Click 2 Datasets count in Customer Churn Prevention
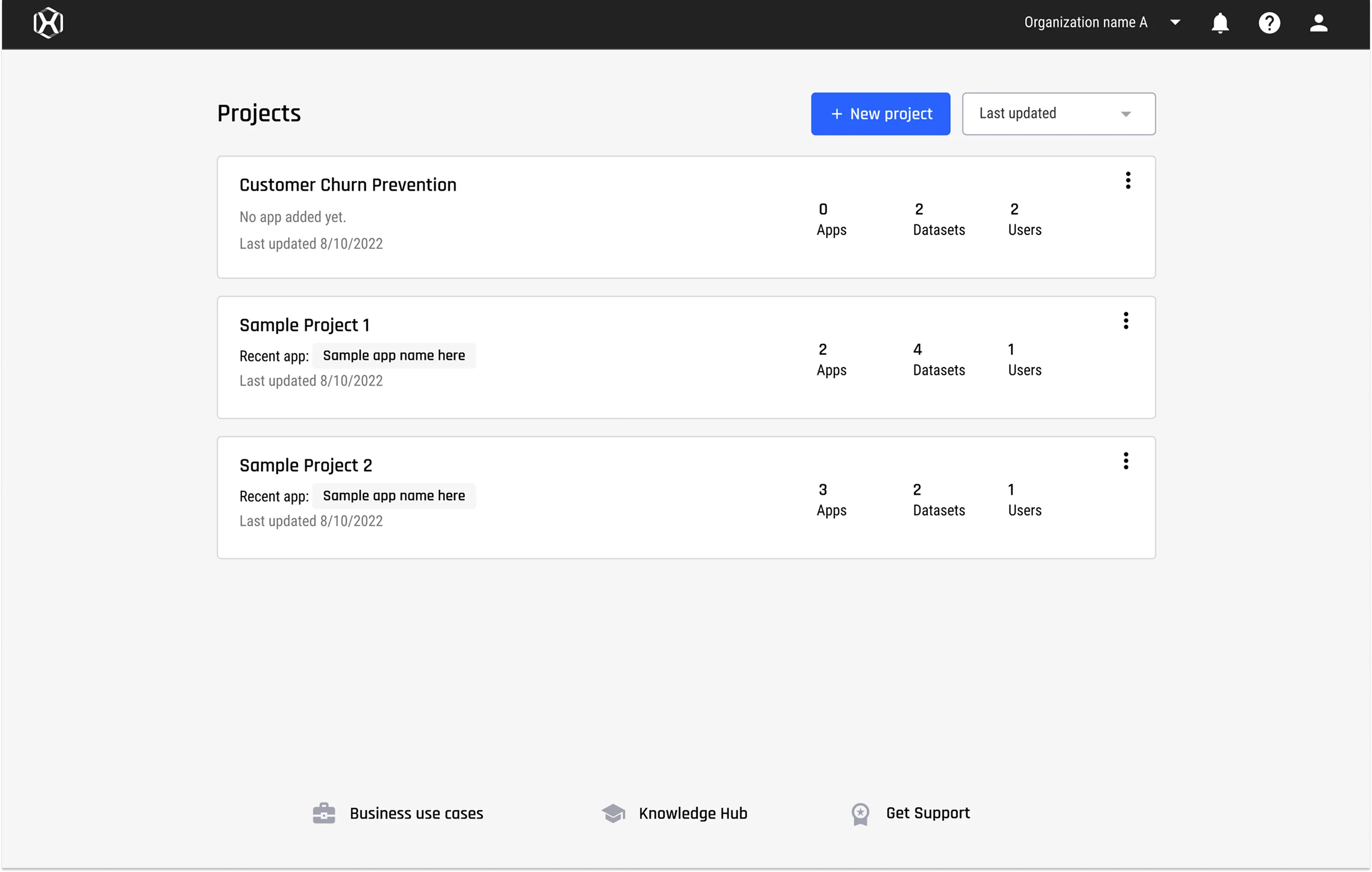1372x872 pixels. pyautogui.click(x=939, y=219)
